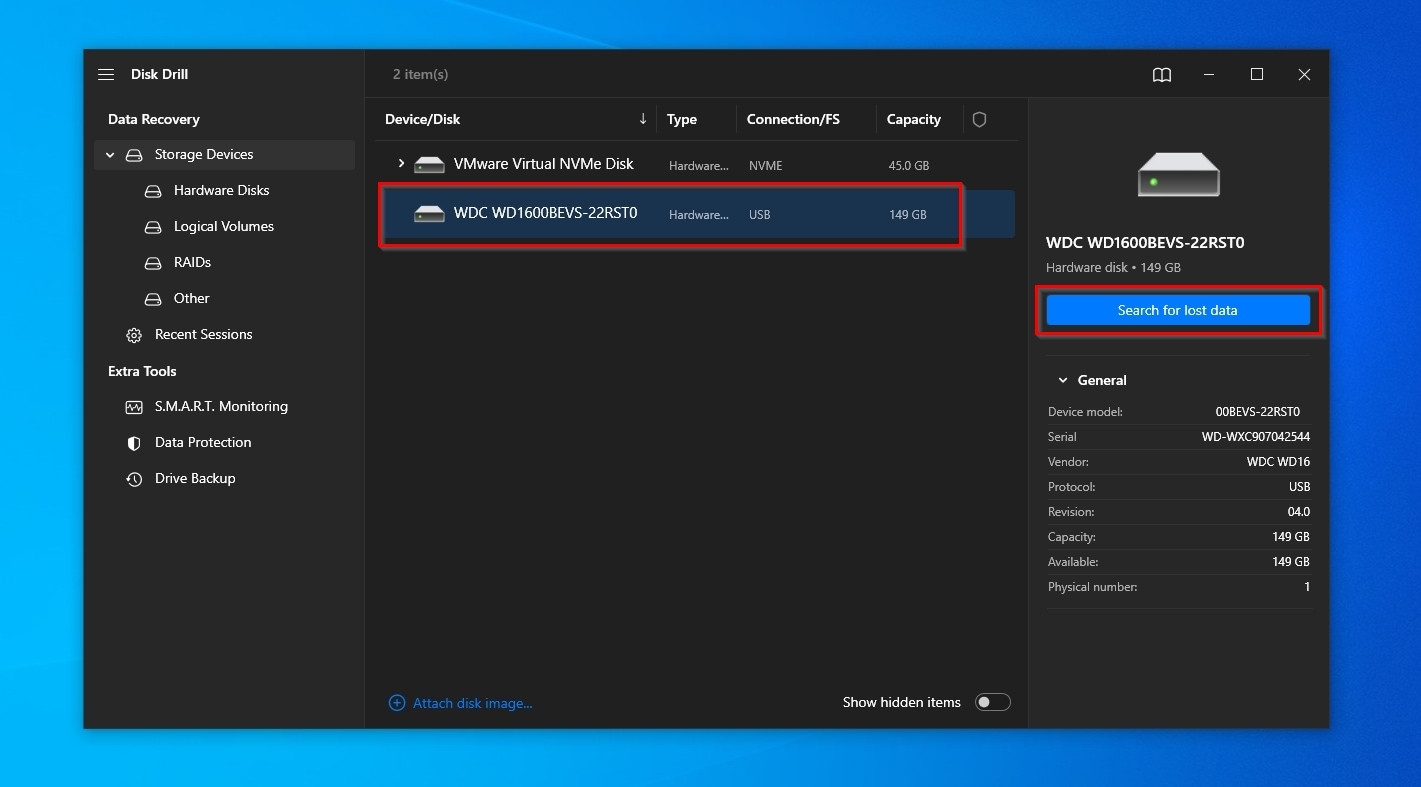Select Other under Storage Devices
The image size is (1421, 787).
[192, 298]
